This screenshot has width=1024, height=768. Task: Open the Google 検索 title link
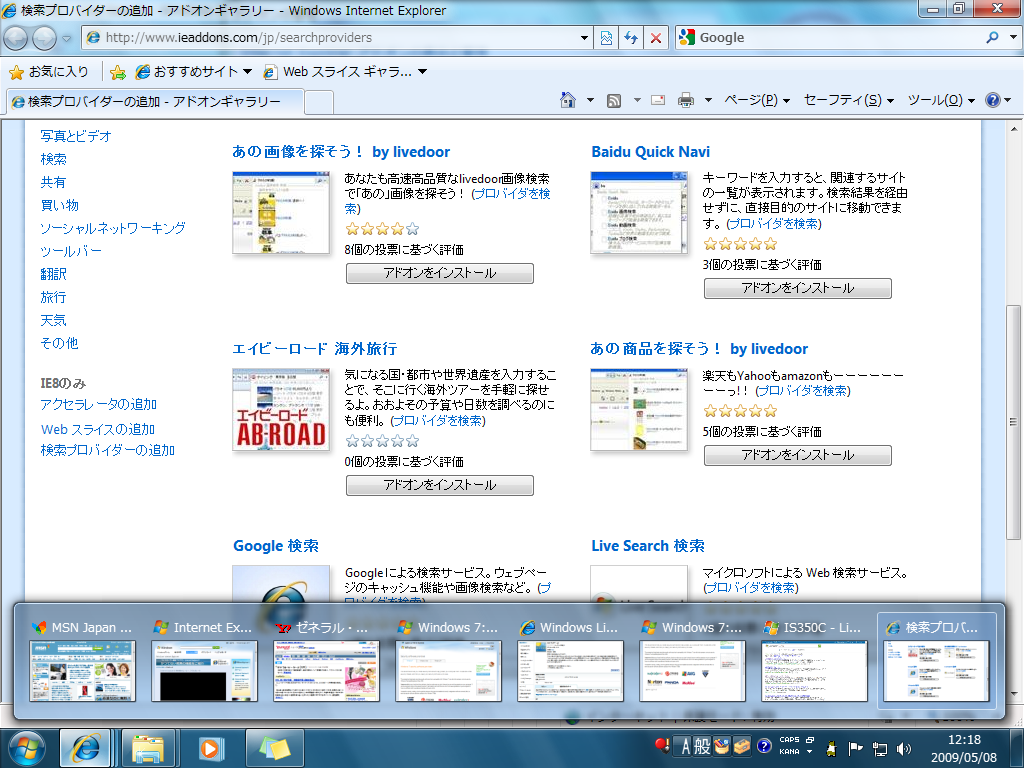276,546
